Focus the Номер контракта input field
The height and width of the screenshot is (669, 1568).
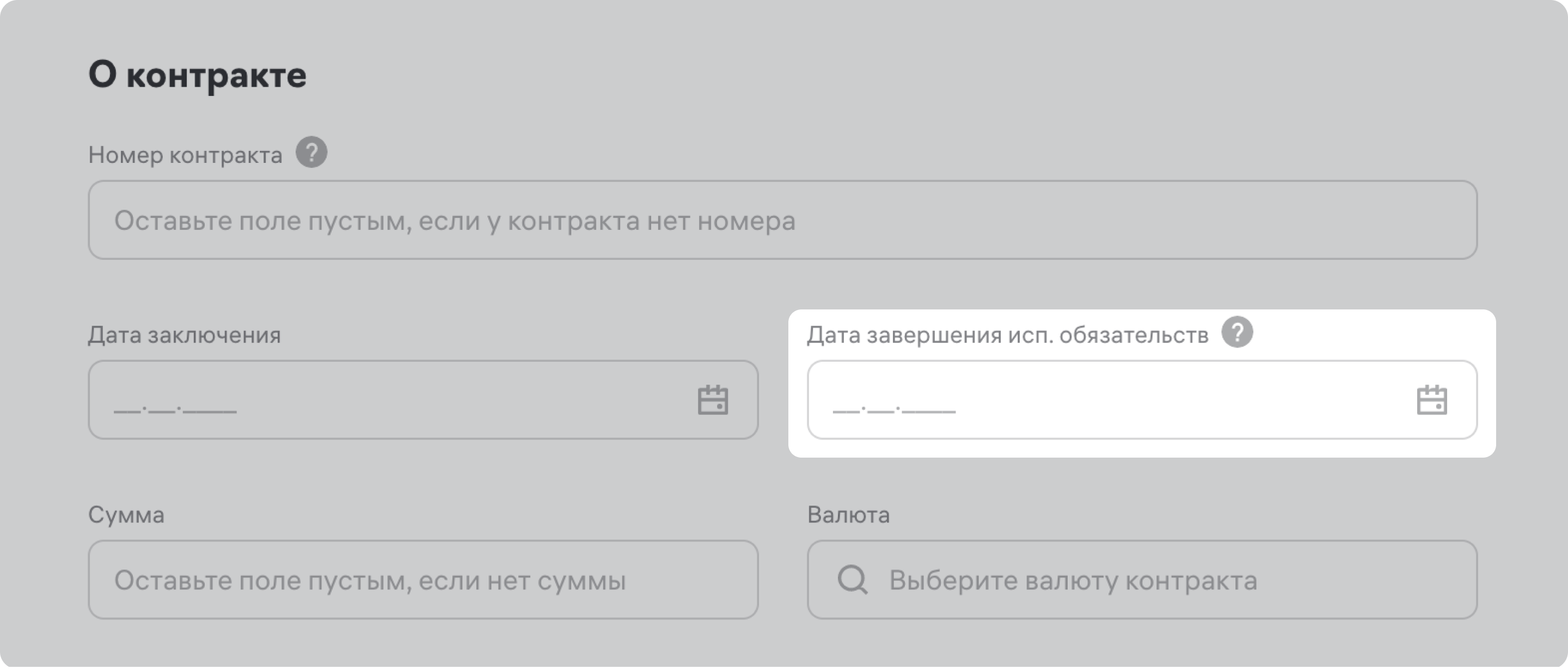pos(782,220)
